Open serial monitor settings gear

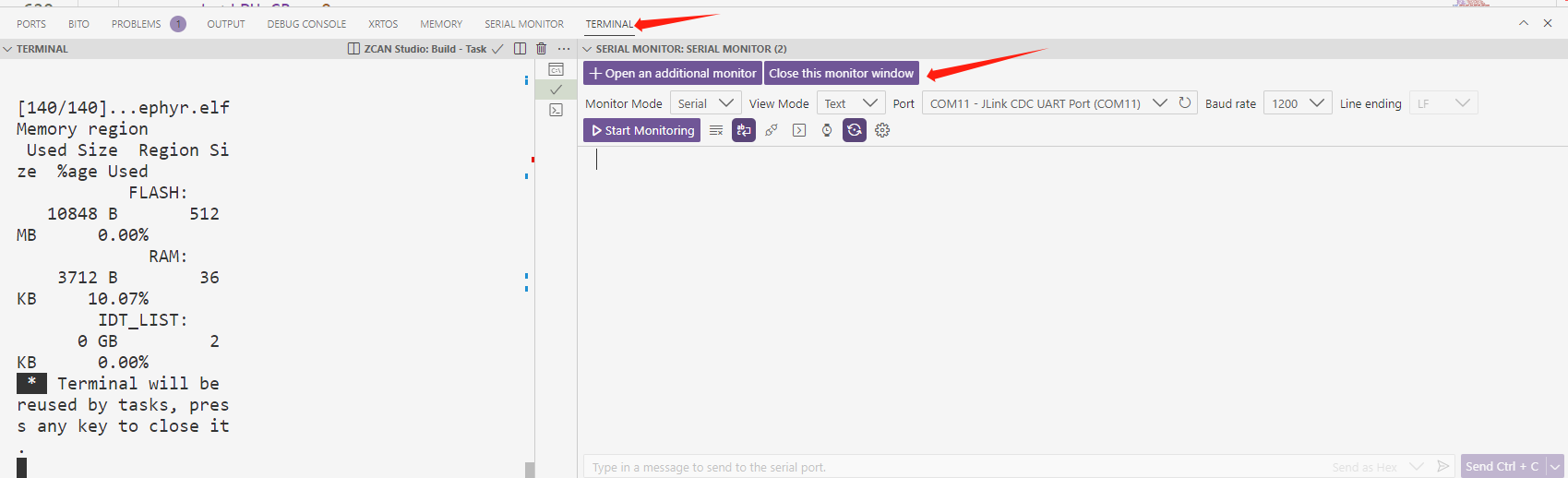(882, 130)
